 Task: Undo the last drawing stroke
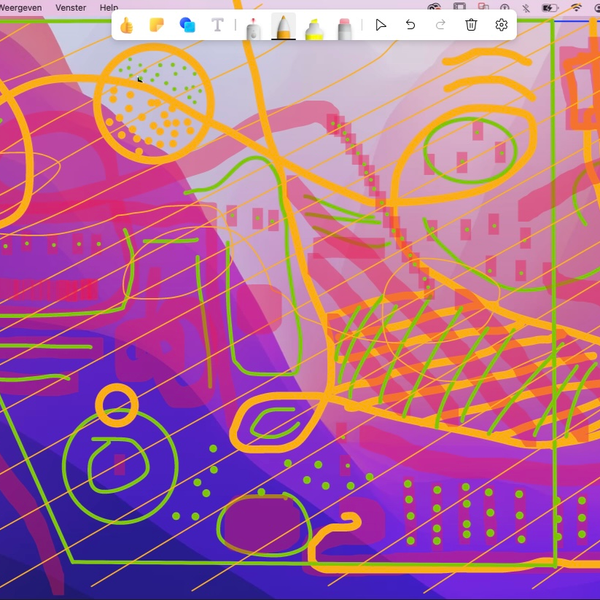(x=410, y=25)
